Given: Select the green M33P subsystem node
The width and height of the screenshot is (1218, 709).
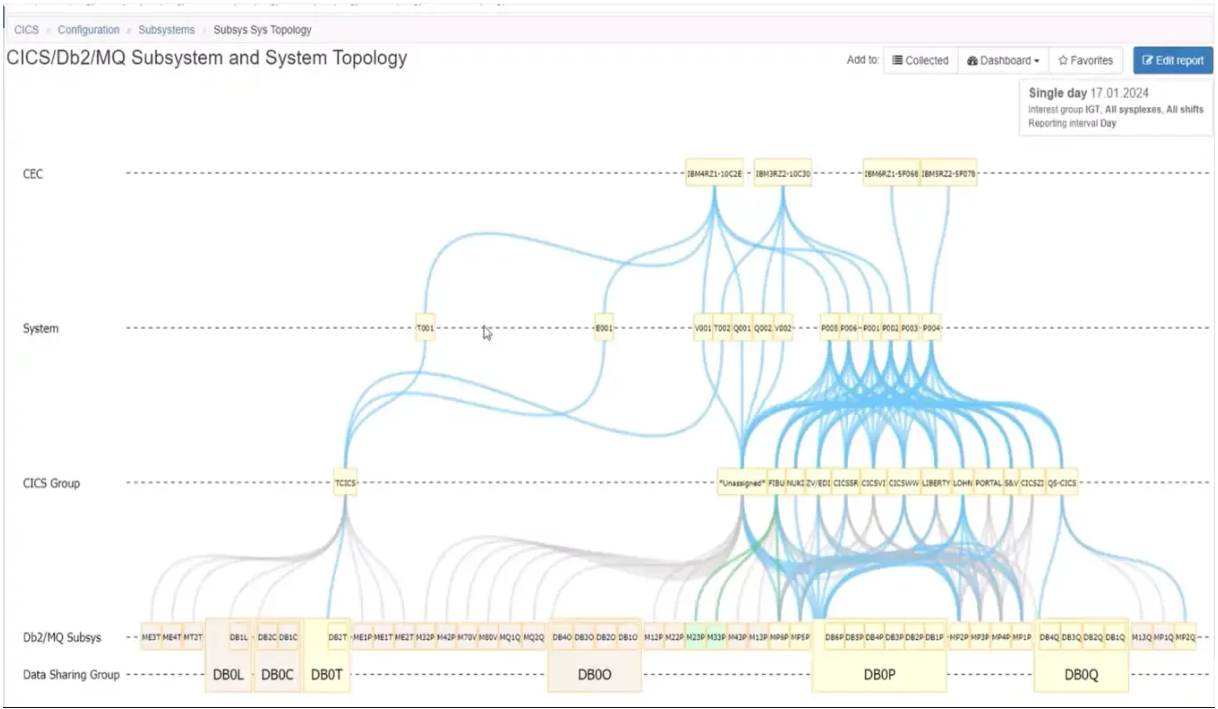Looking at the screenshot, I should tap(717, 637).
